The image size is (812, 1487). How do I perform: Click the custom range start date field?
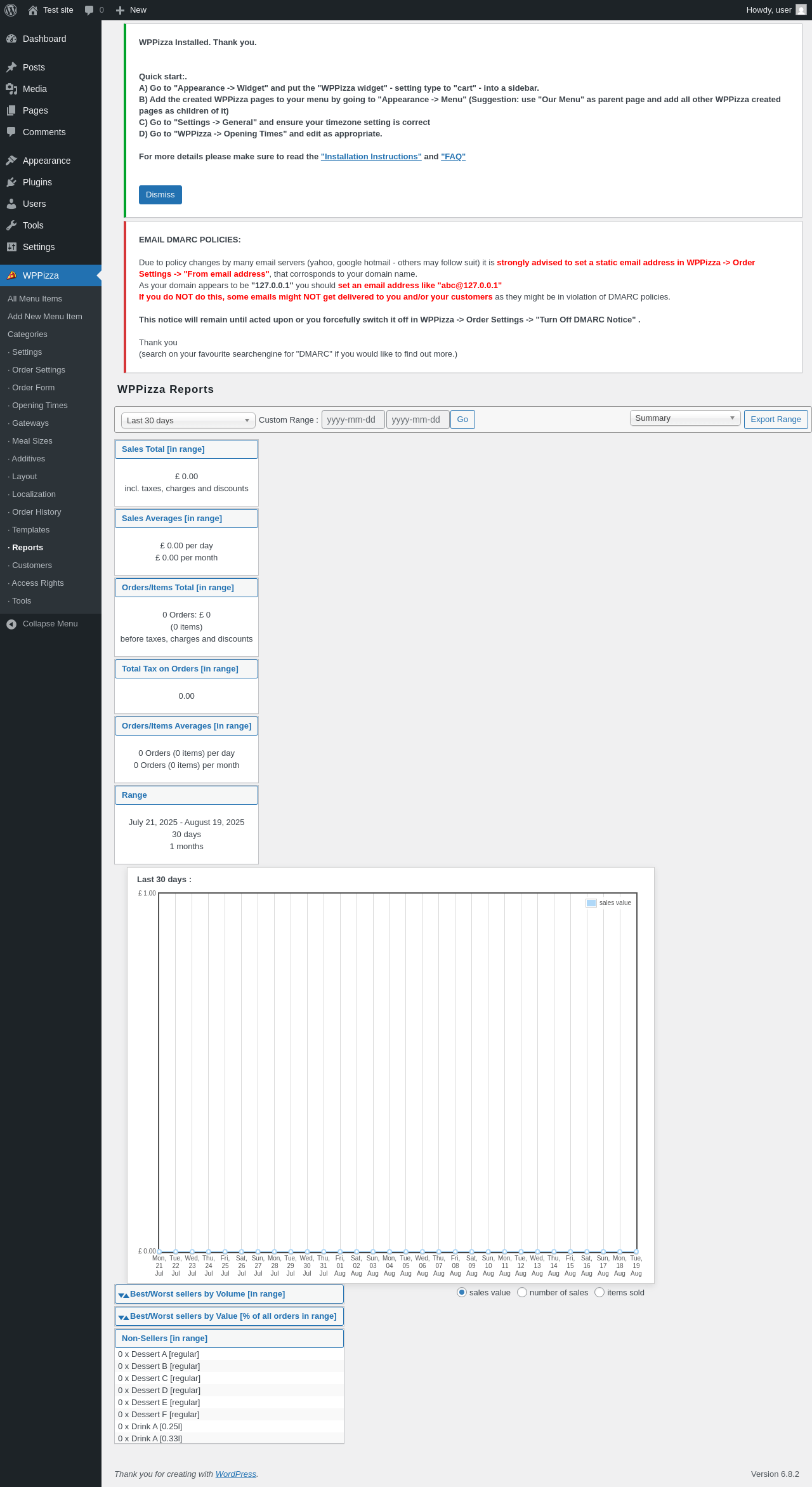(353, 420)
